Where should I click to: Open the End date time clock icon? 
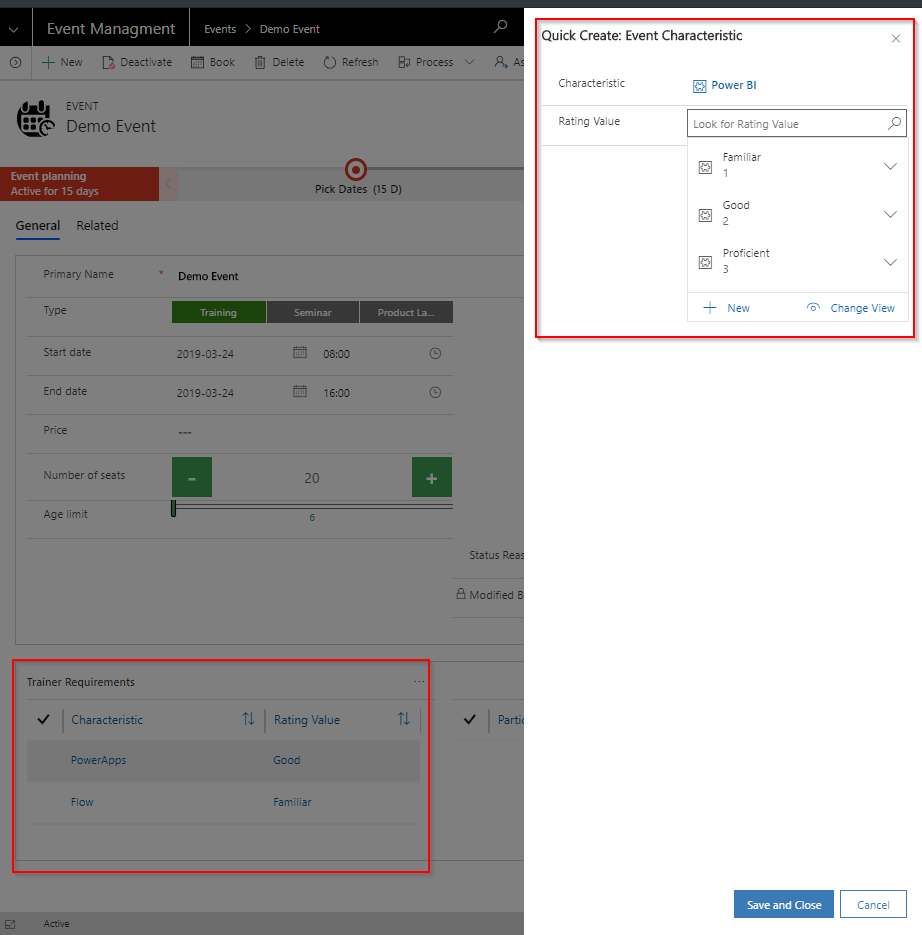(x=435, y=393)
